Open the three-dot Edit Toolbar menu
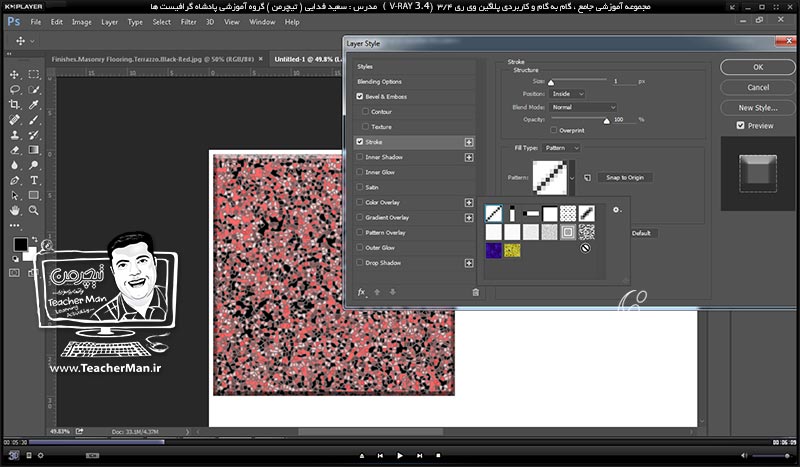Image resolution: width=800 pixels, height=467 pixels. 14,225
